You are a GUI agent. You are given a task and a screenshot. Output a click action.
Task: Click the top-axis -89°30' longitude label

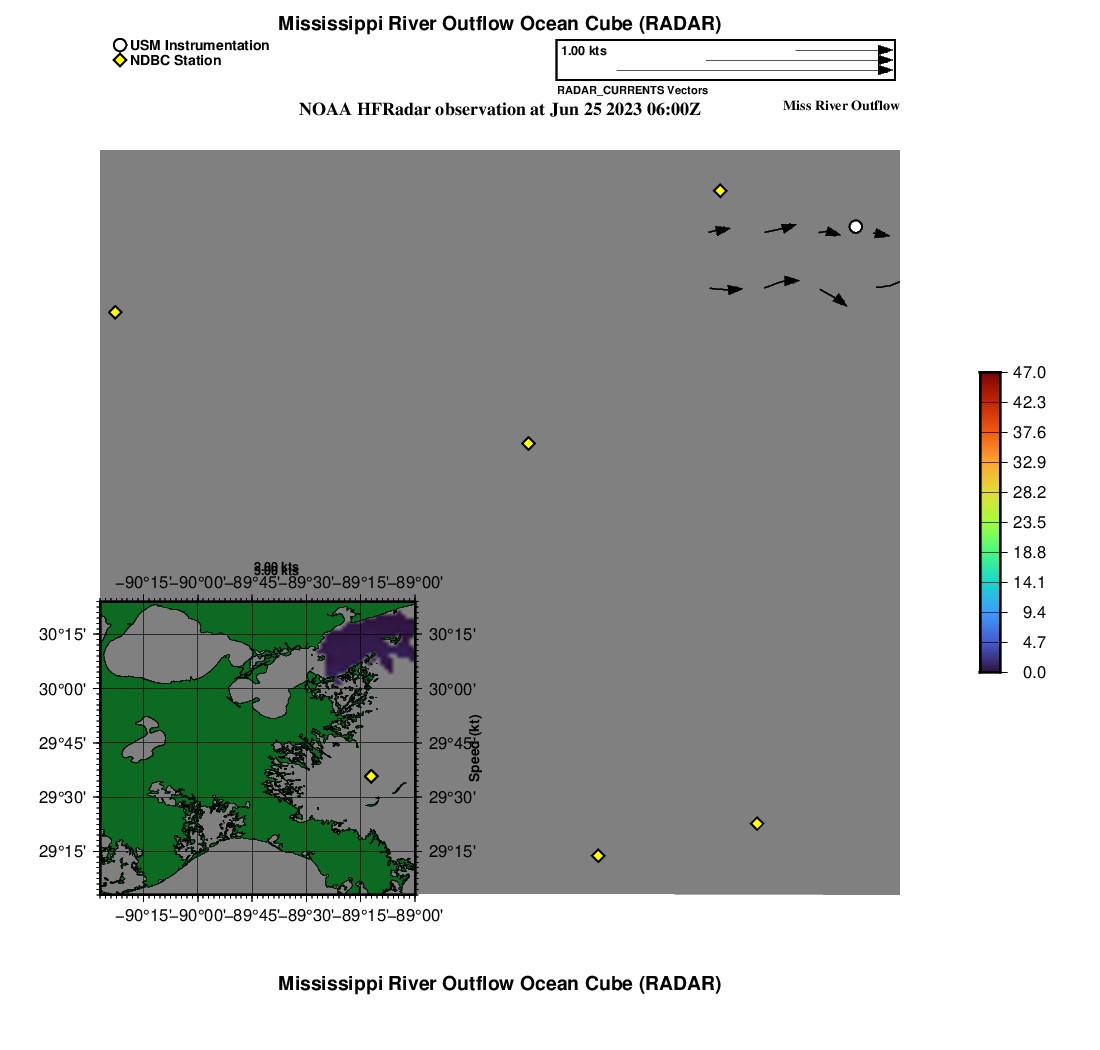(x=307, y=583)
